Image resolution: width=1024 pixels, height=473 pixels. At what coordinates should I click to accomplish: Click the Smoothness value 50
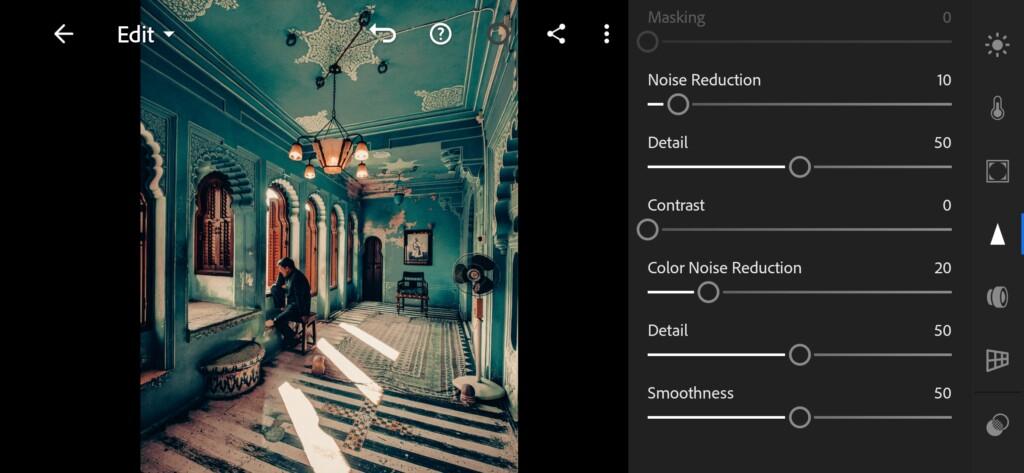click(942, 393)
